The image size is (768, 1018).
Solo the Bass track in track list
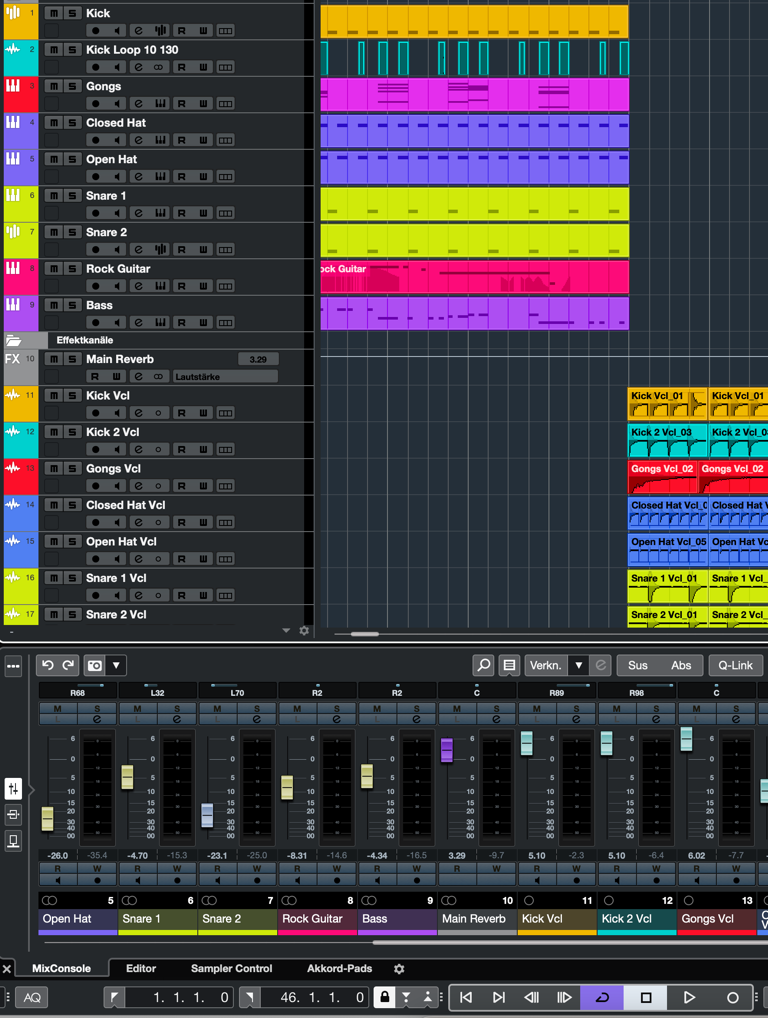click(x=72, y=305)
